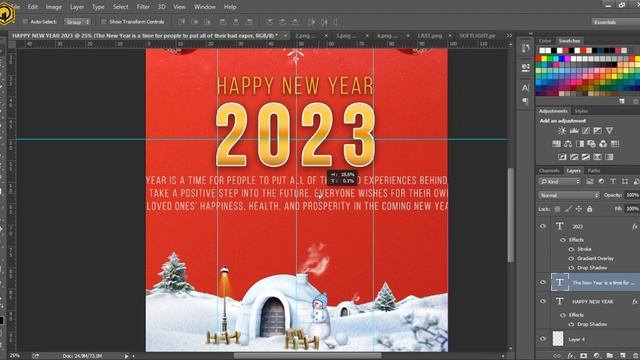The height and width of the screenshot is (360, 640).
Task: Hide the 2023 text layer
Action: tap(543, 226)
